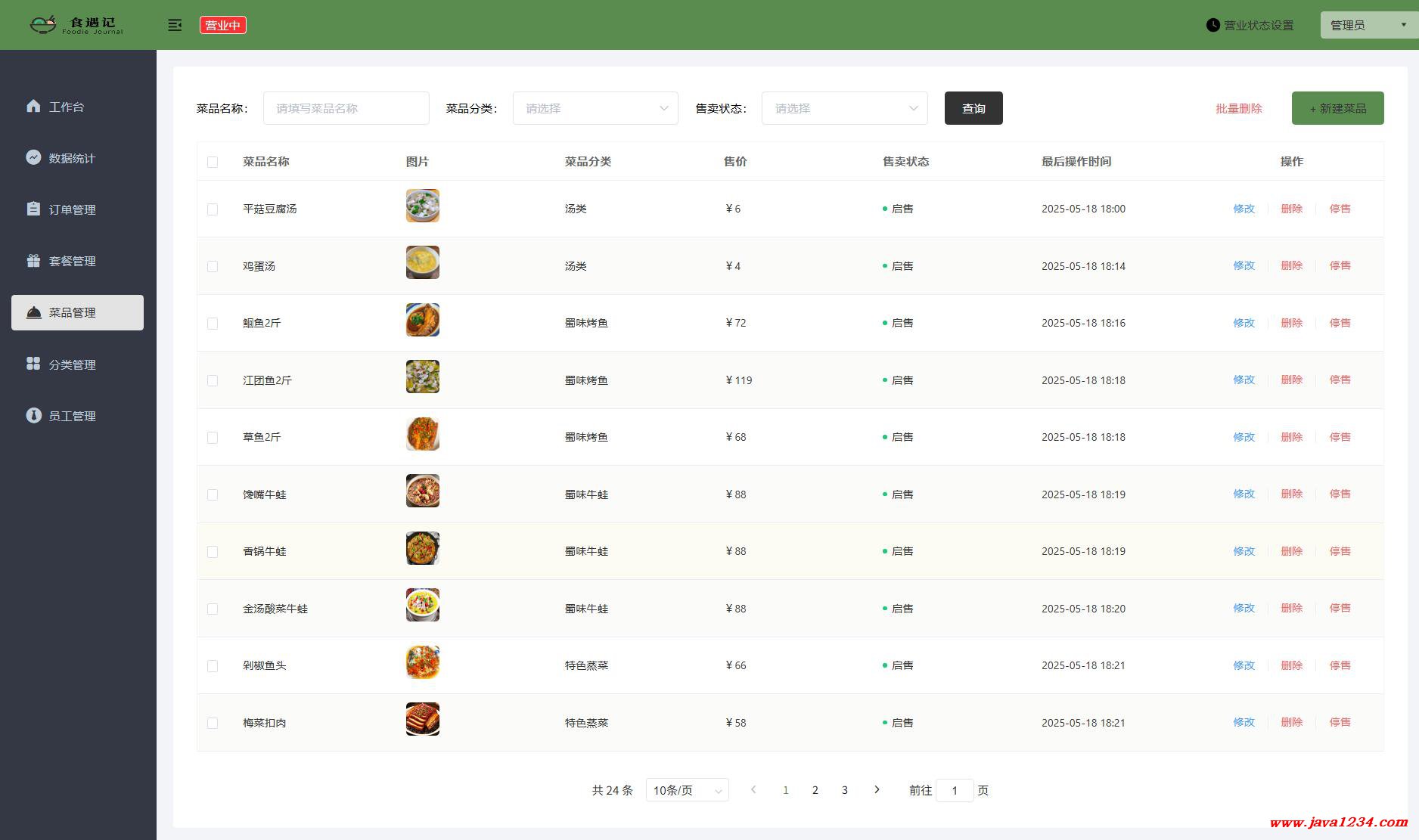Viewport: 1419px width, 840px height.
Task: Open the 管理员 account dropdown
Action: [x=1369, y=25]
